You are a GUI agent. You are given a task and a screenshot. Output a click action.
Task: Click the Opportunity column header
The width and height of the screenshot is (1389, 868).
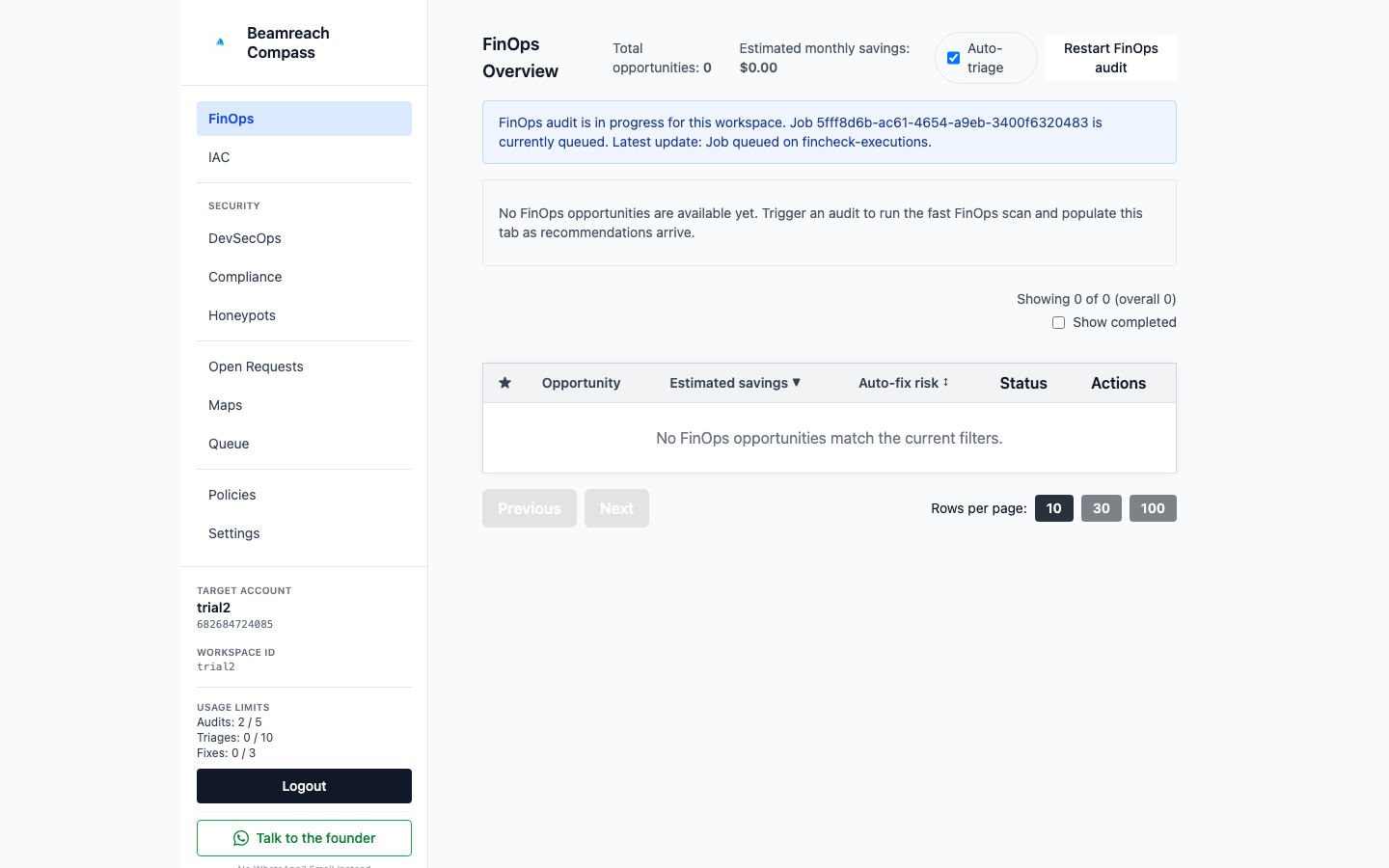pos(581,383)
